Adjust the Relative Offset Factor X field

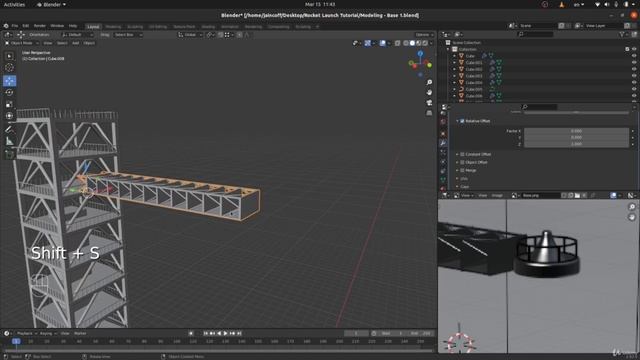pos(576,131)
